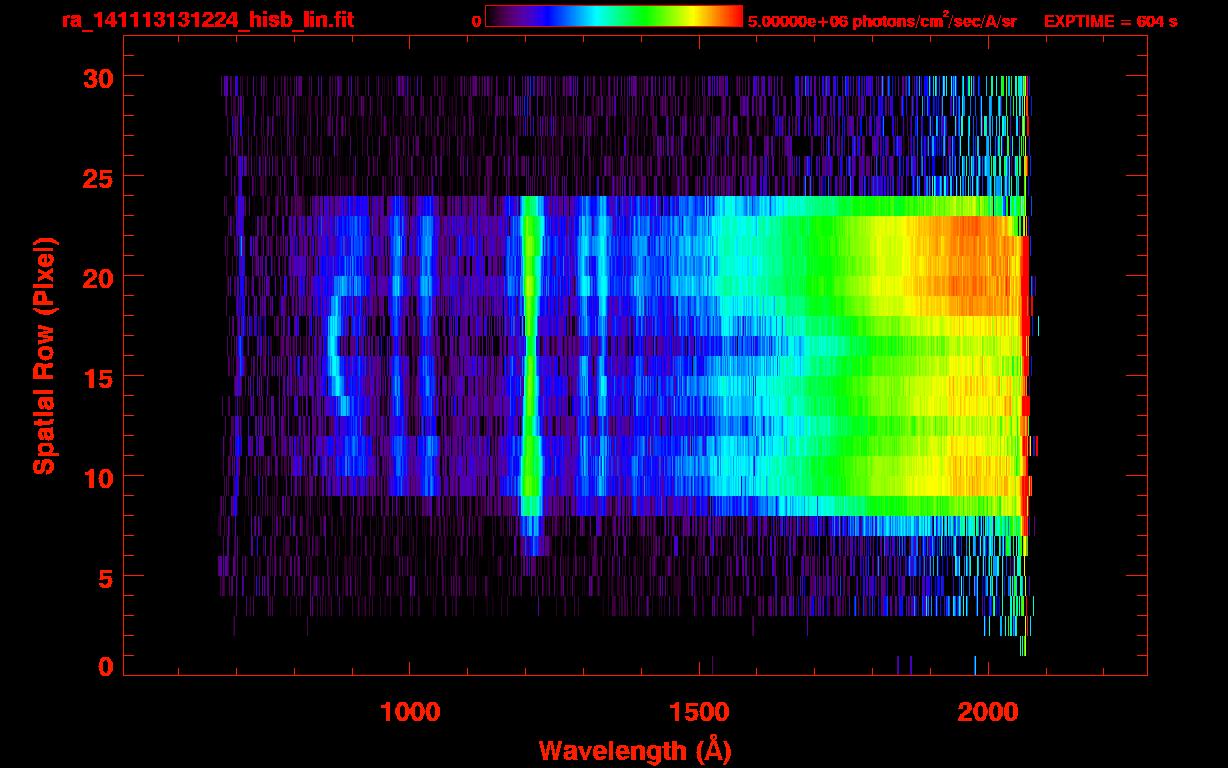The height and width of the screenshot is (768, 1228).
Task: Click the x-axis label 1500
Action: [699, 712]
